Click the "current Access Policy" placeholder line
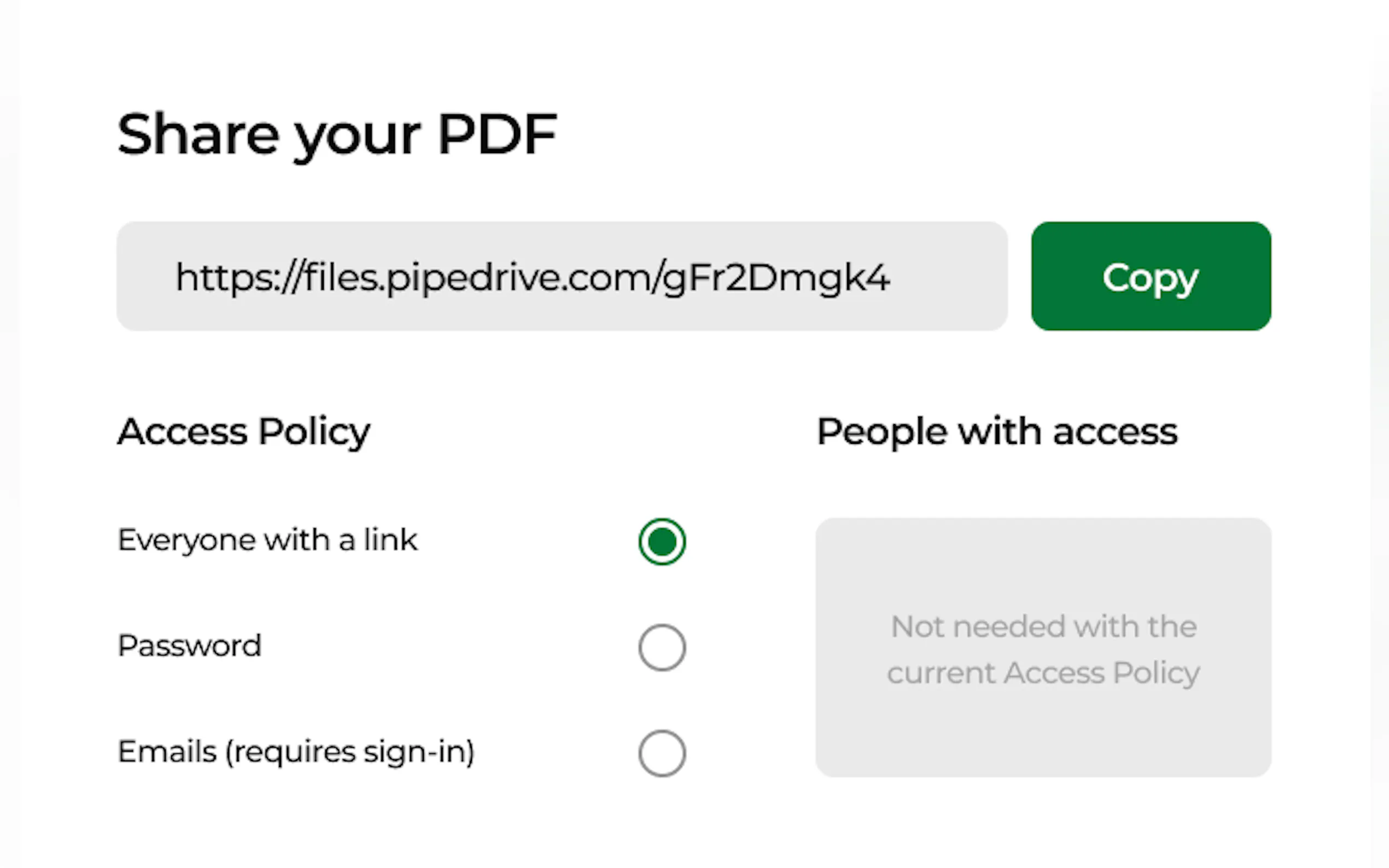 [x=1043, y=673]
